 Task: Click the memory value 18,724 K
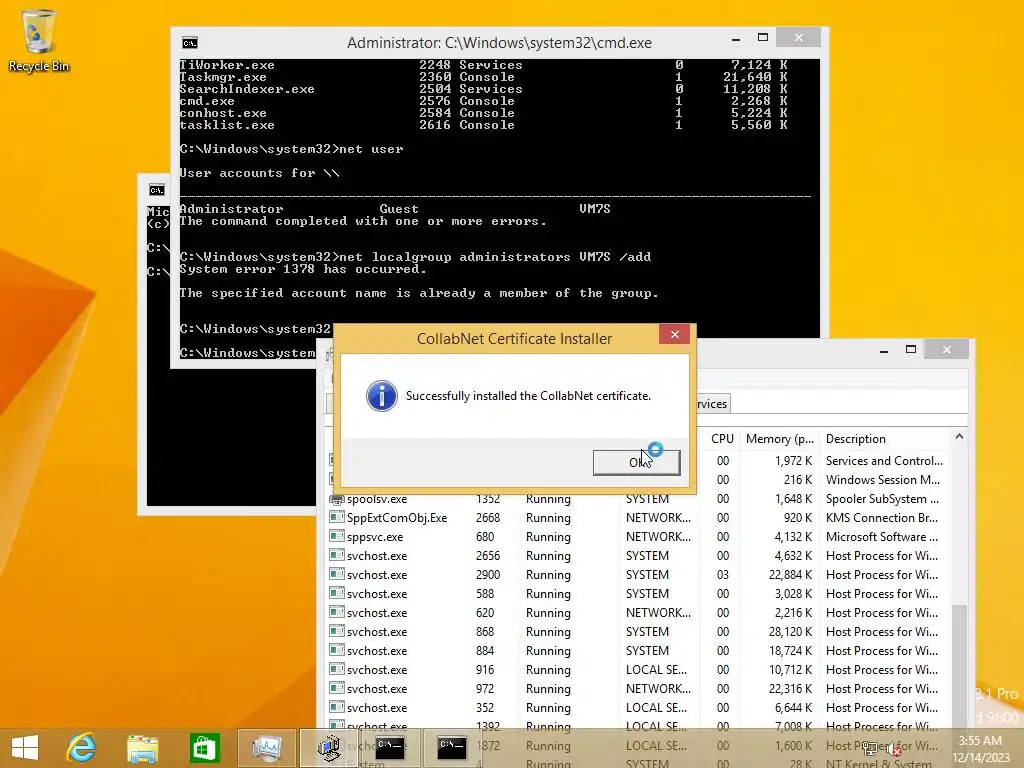coord(790,650)
